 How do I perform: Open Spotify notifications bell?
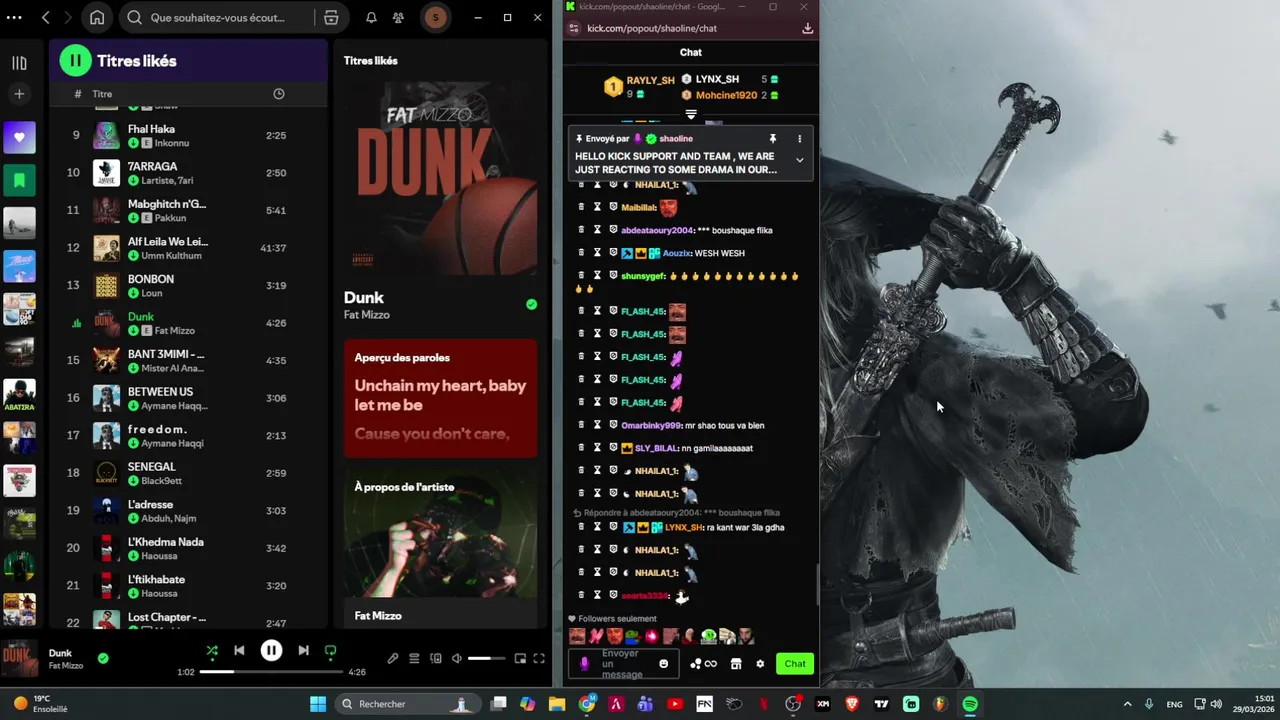371,17
